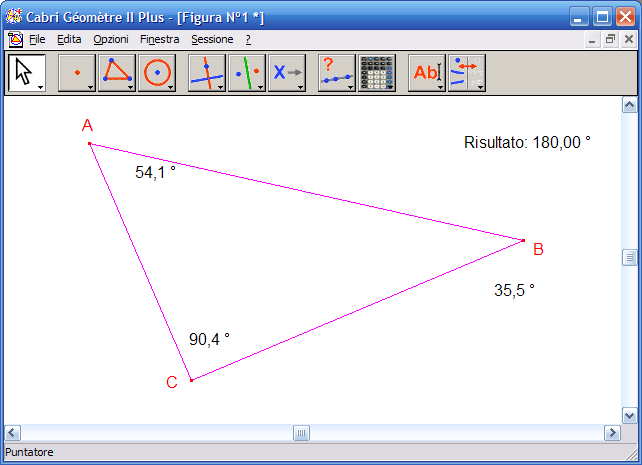Click the vertical scrollbar up arrow
Viewport: 642px width, 465px height.
(x=629, y=105)
